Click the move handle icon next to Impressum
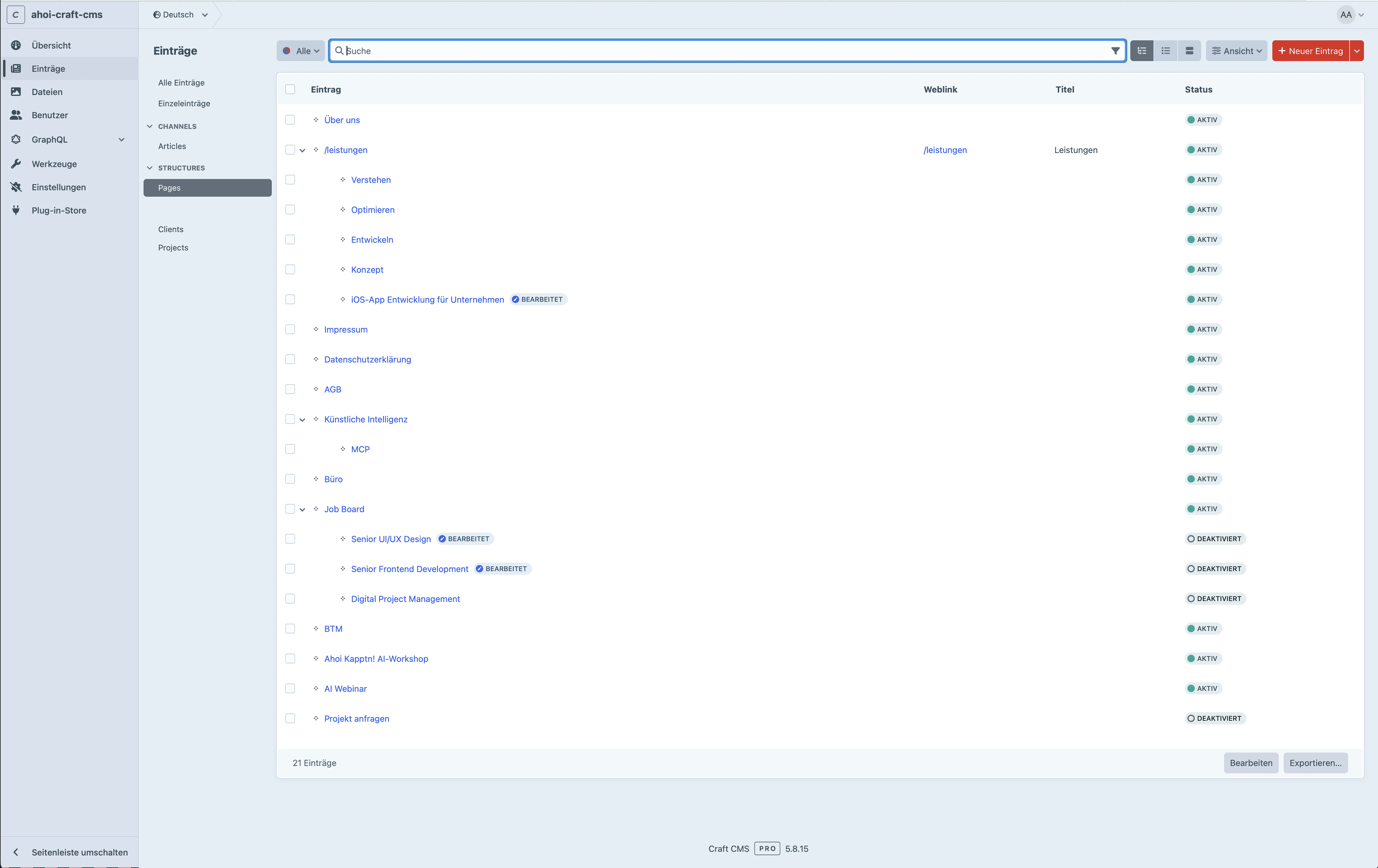 (316, 329)
